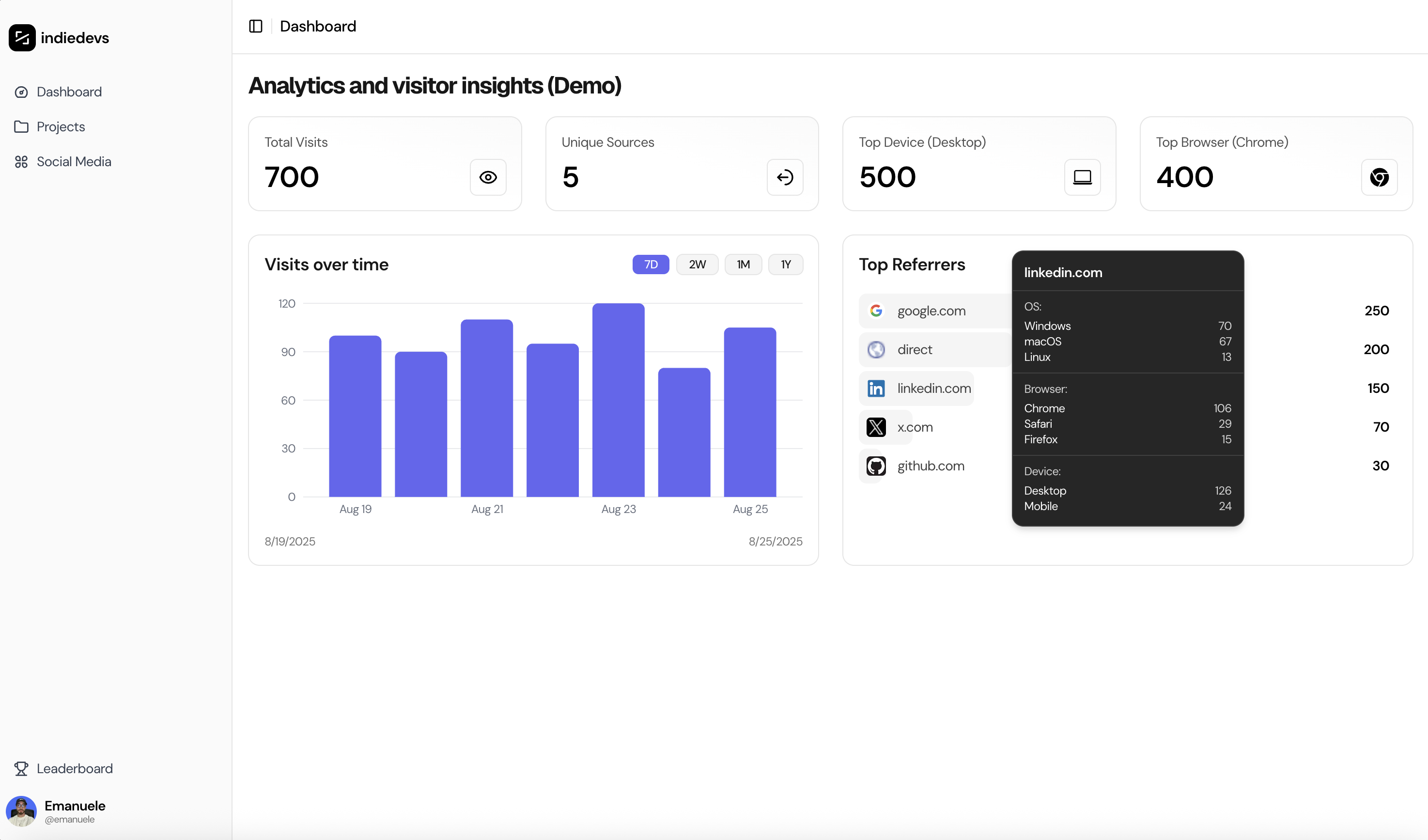Open Emanuele's profile avatar
This screenshot has width=1428, height=840.
21,811
